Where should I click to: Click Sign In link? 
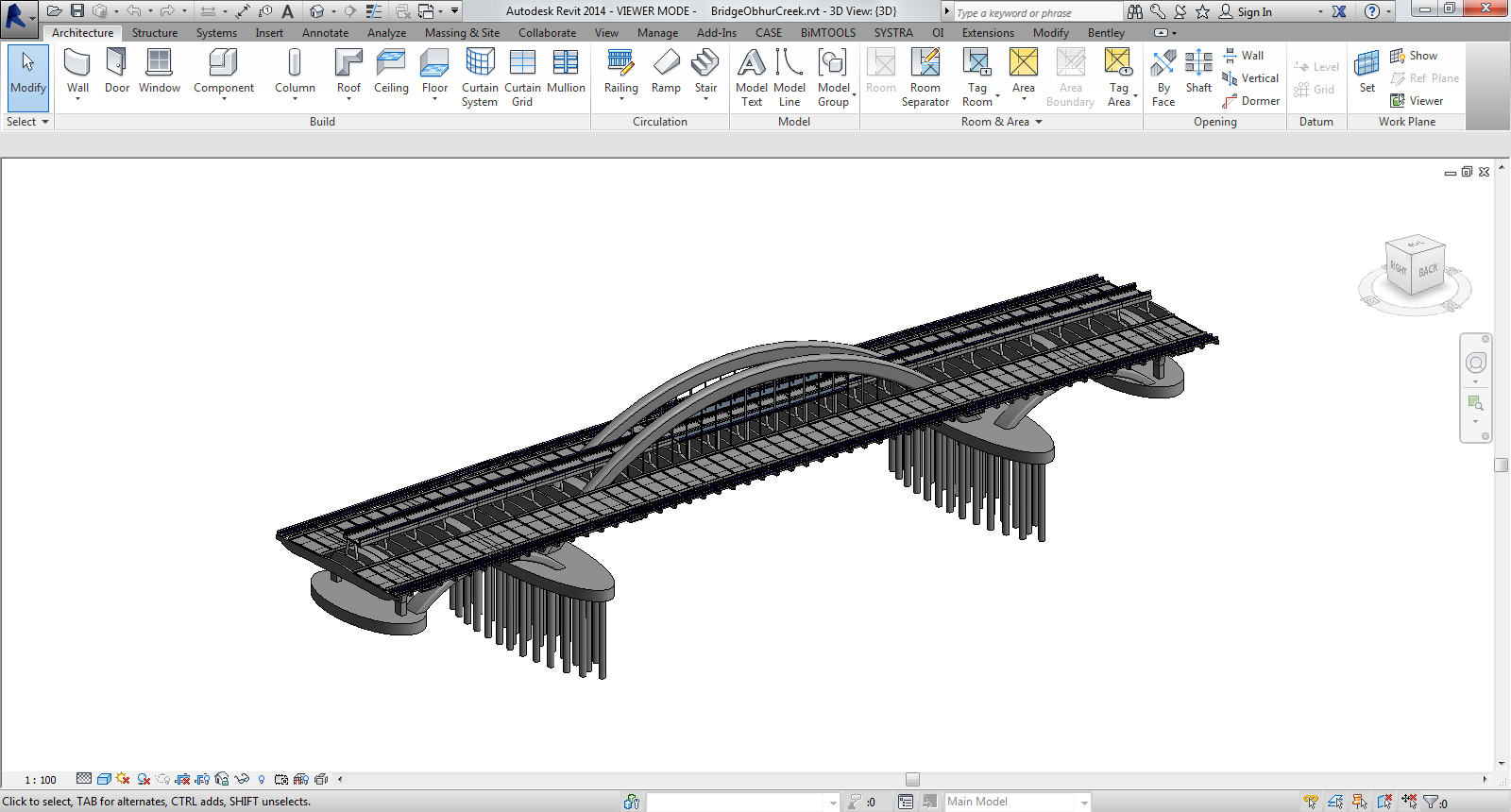tap(1254, 12)
